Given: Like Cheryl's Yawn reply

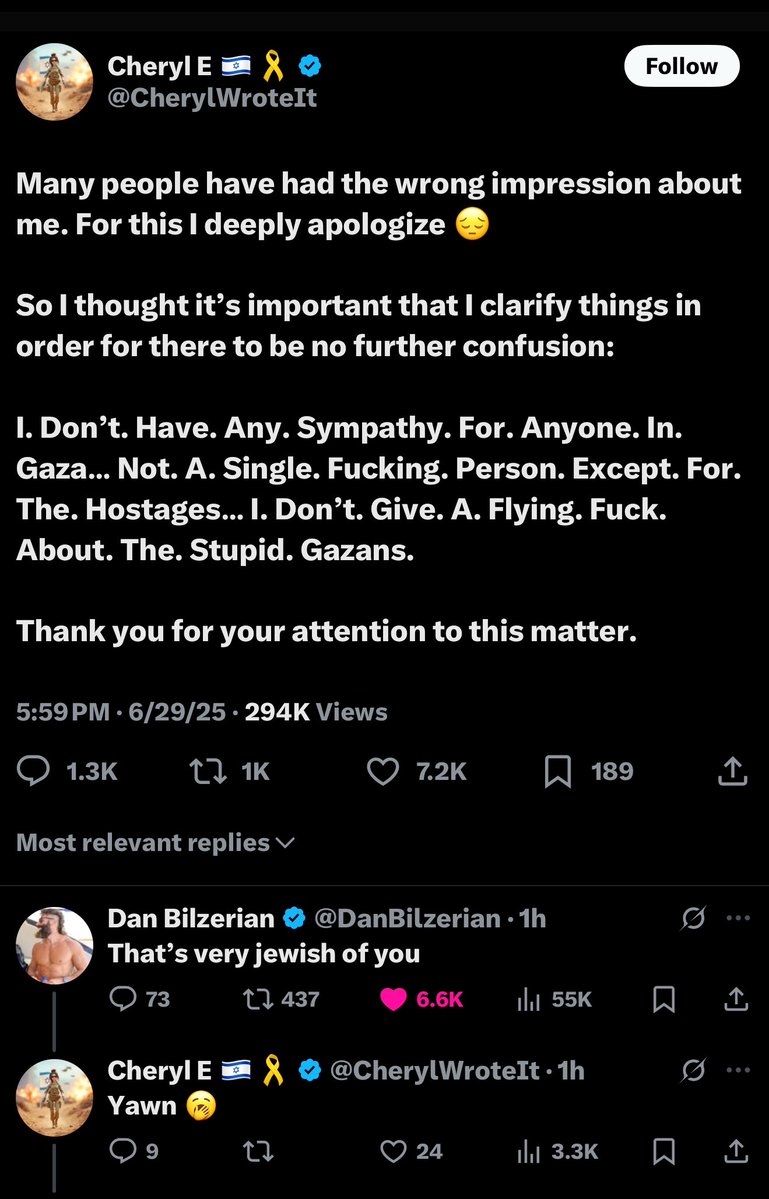Looking at the screenshot, I should (394, 1151).
